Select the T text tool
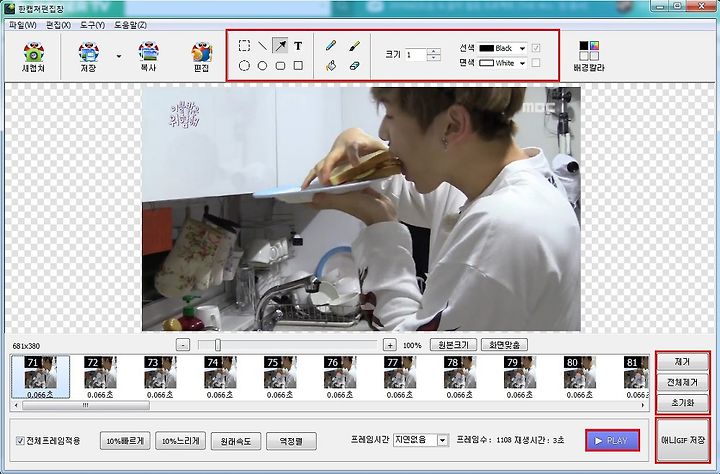 point(298,45)
